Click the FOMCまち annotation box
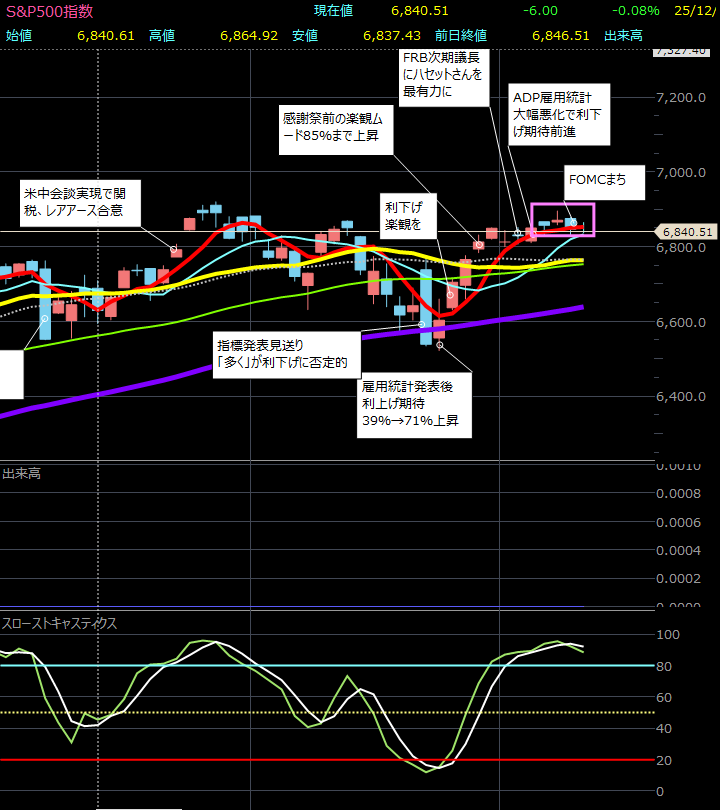The width and height of the screenshot is (720, 810). pyautogui.click(x=598, y=180)
